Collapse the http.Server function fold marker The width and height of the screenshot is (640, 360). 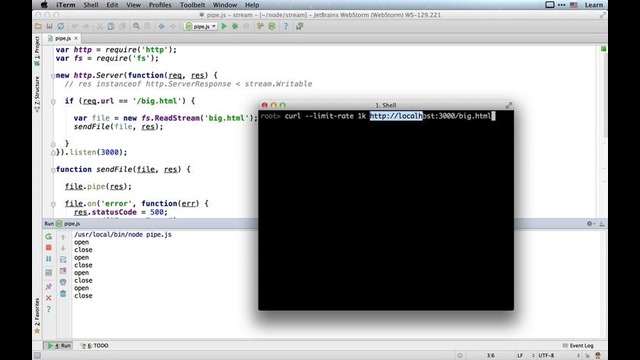53,76
